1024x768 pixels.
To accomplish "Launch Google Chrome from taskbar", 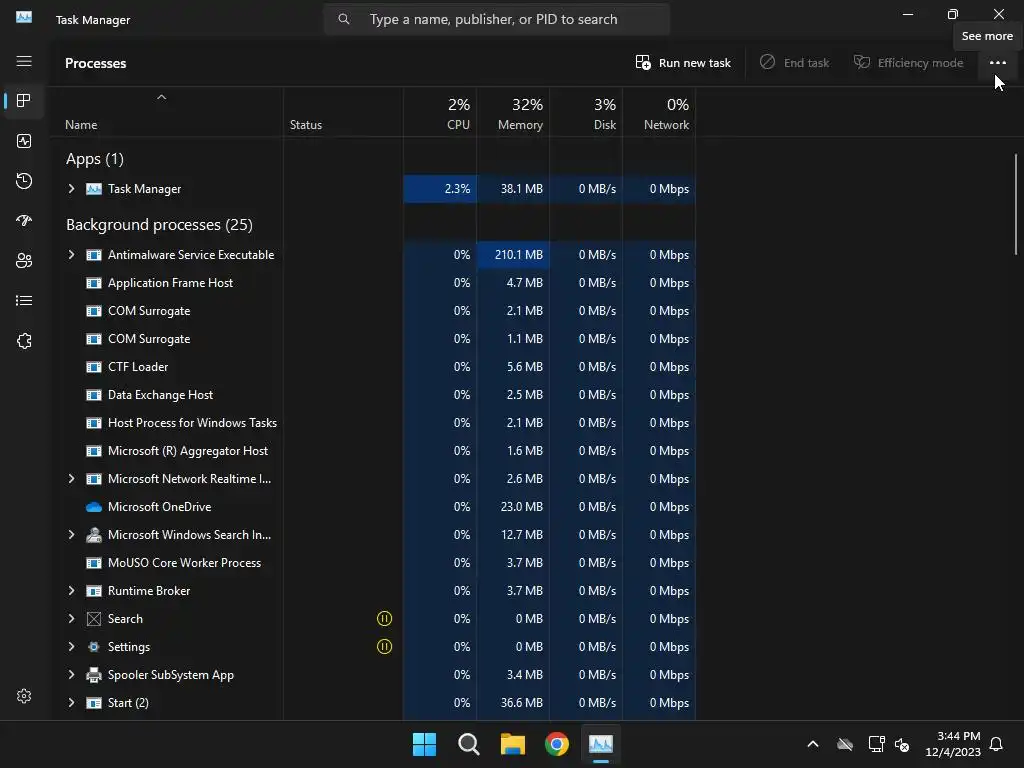I will tap(556, 744).
